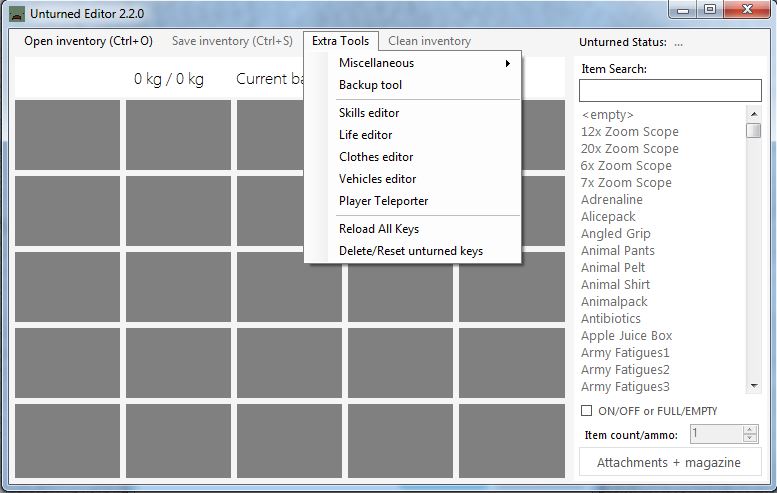Select Adrenaline in item list

612,200
